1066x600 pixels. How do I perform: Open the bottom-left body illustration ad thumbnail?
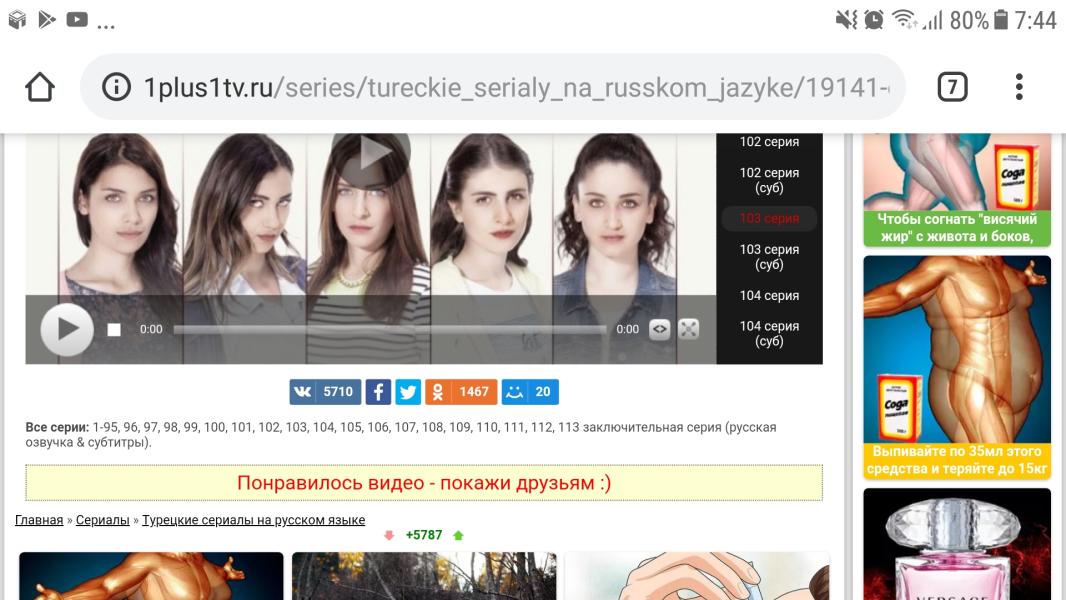151,576
